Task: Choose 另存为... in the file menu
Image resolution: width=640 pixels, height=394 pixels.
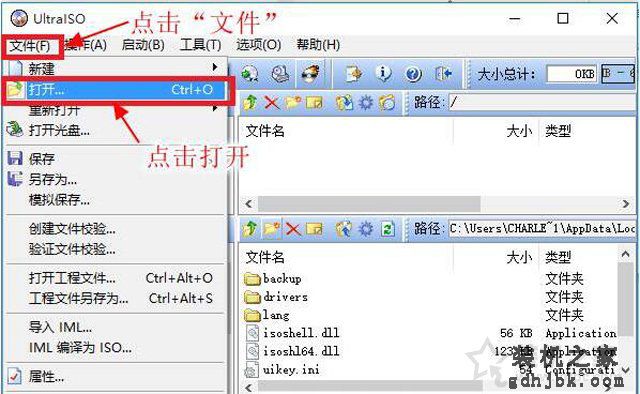Action: tap(115, 179)
